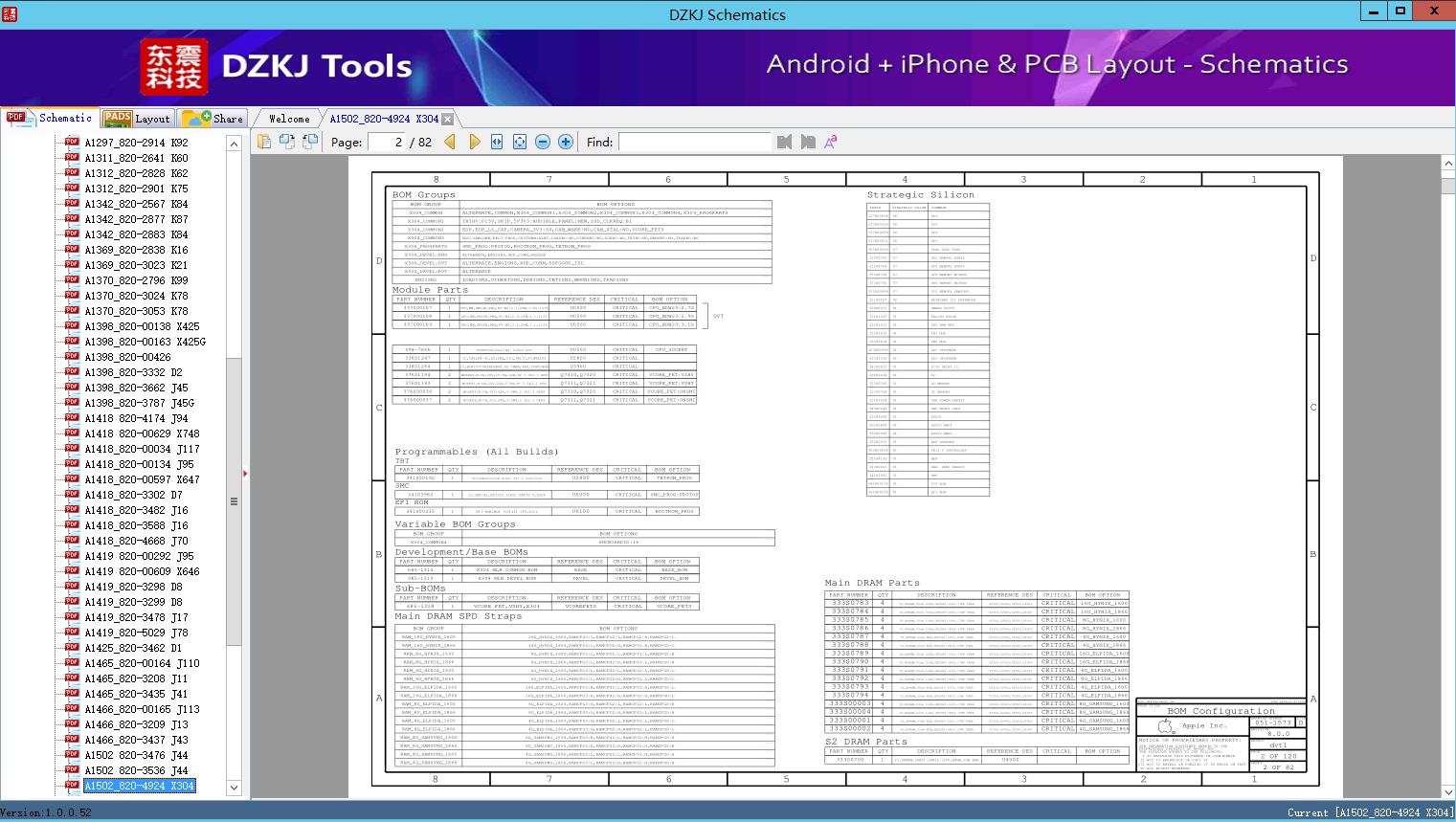Open A1311_820-2641 K60 schematic

[x=136, y=158]
